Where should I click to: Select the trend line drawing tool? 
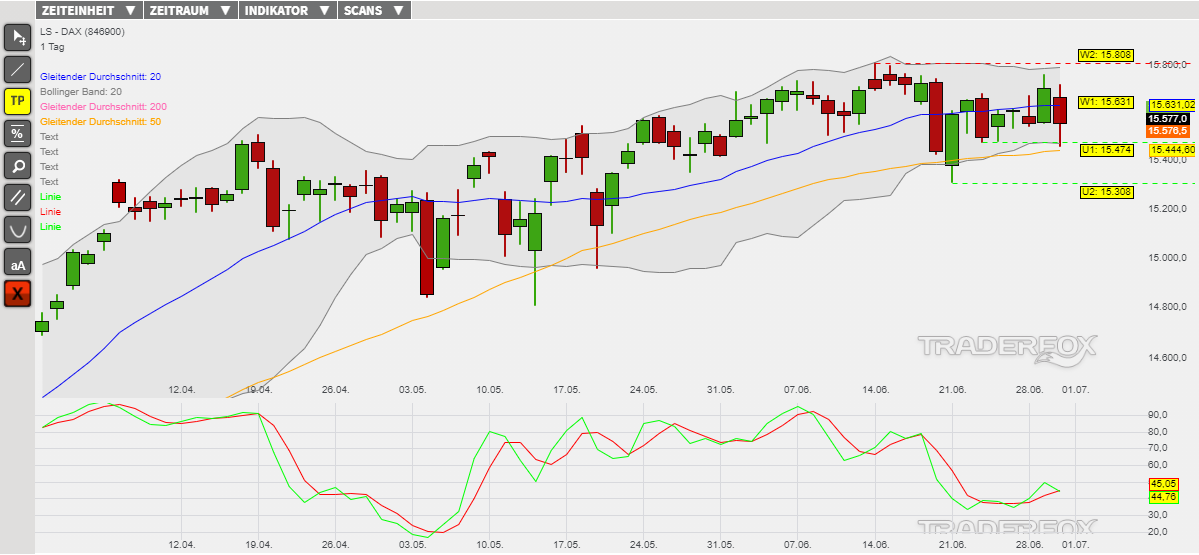pos(18,69)
